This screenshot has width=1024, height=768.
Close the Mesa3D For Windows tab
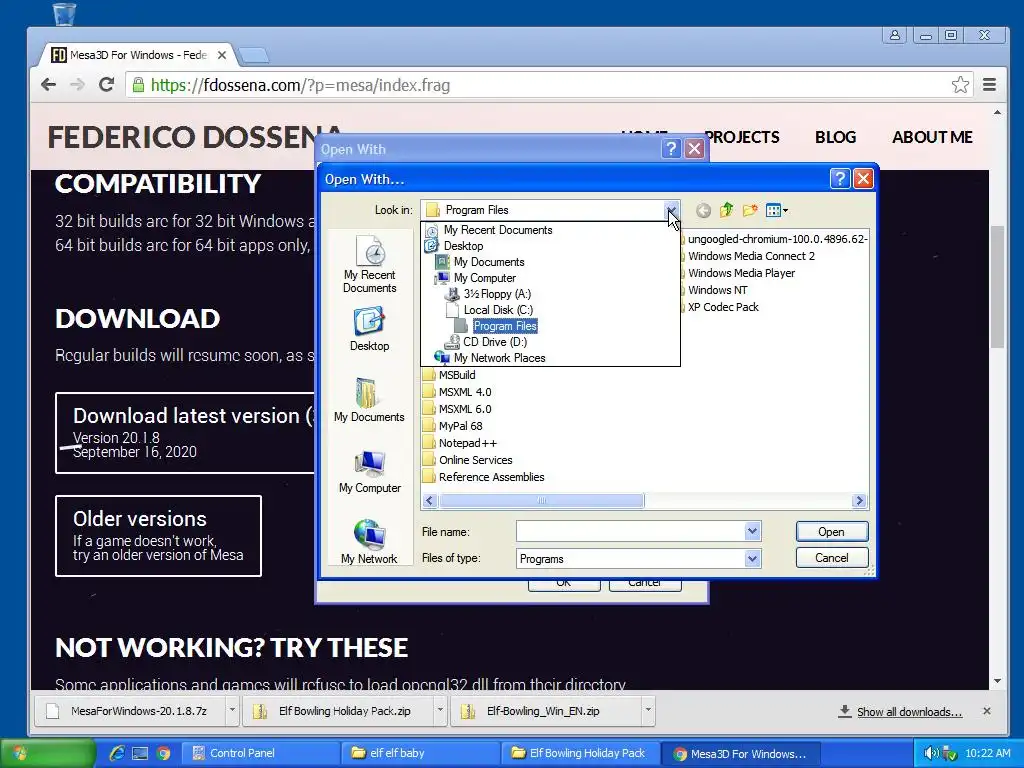[222, 55]
